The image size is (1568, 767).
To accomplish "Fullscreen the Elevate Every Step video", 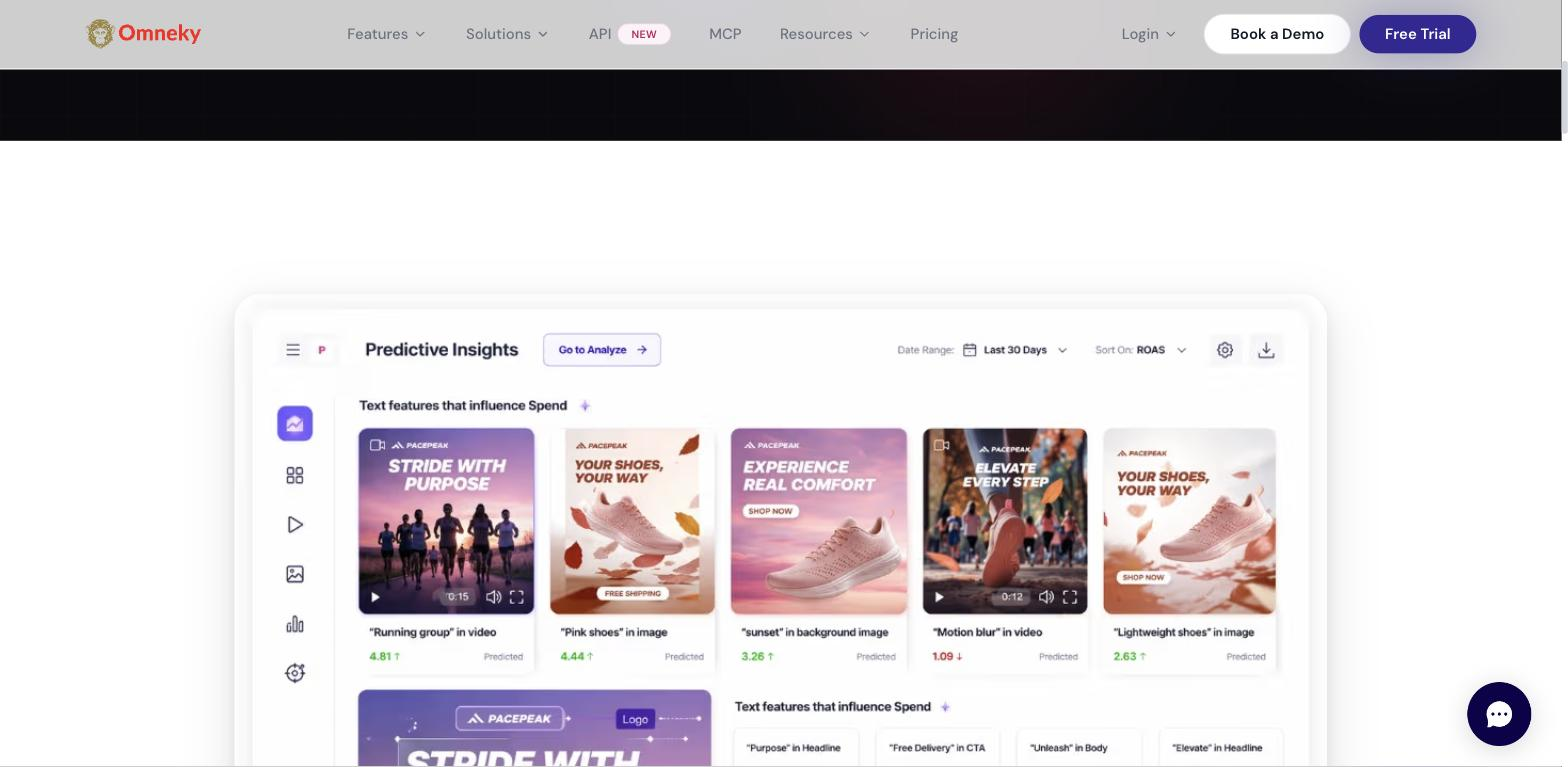I will [1070, 598].
